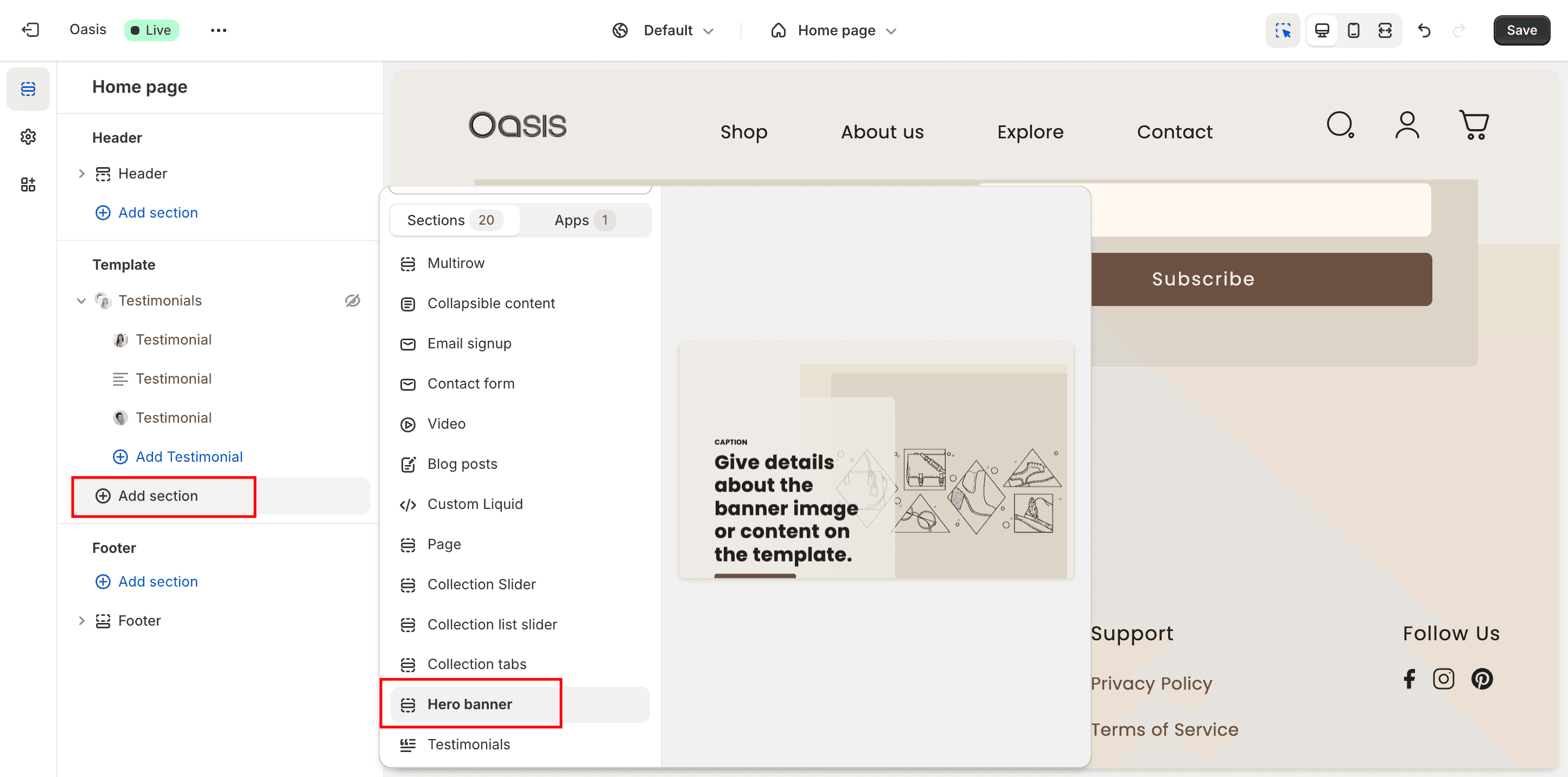Click the Save button
1568x777 pixels.
1521,30
